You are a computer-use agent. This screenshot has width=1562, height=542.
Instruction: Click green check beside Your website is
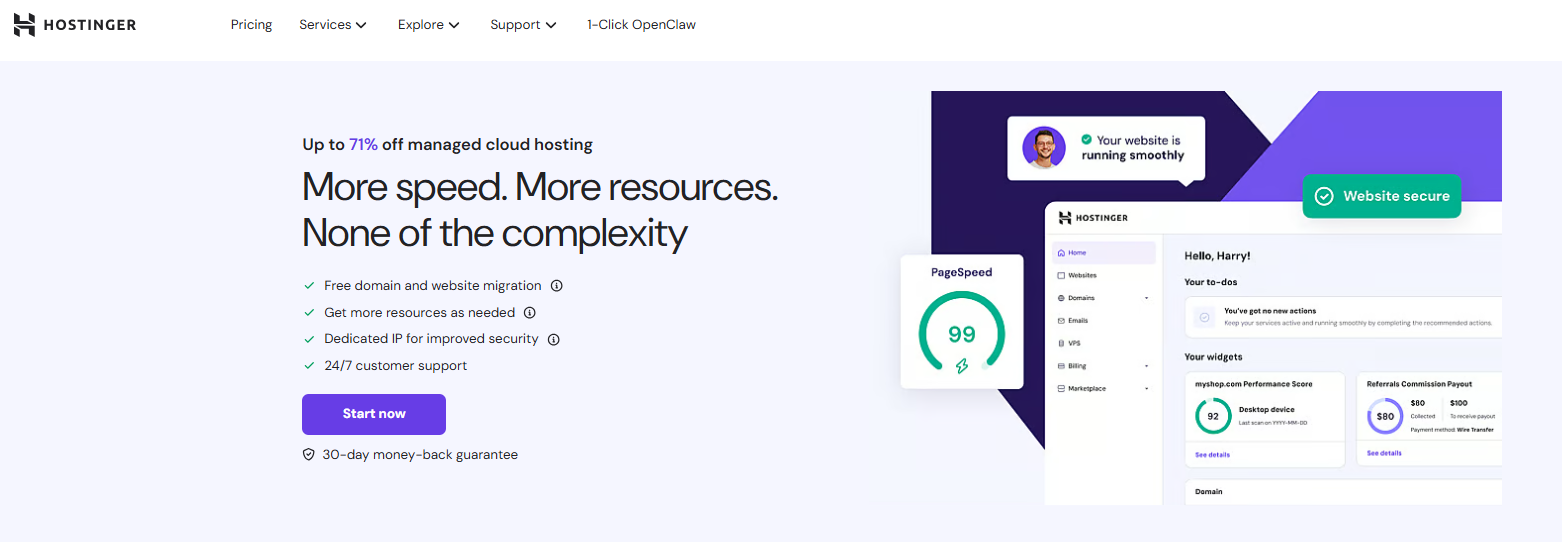(1086, 140)
